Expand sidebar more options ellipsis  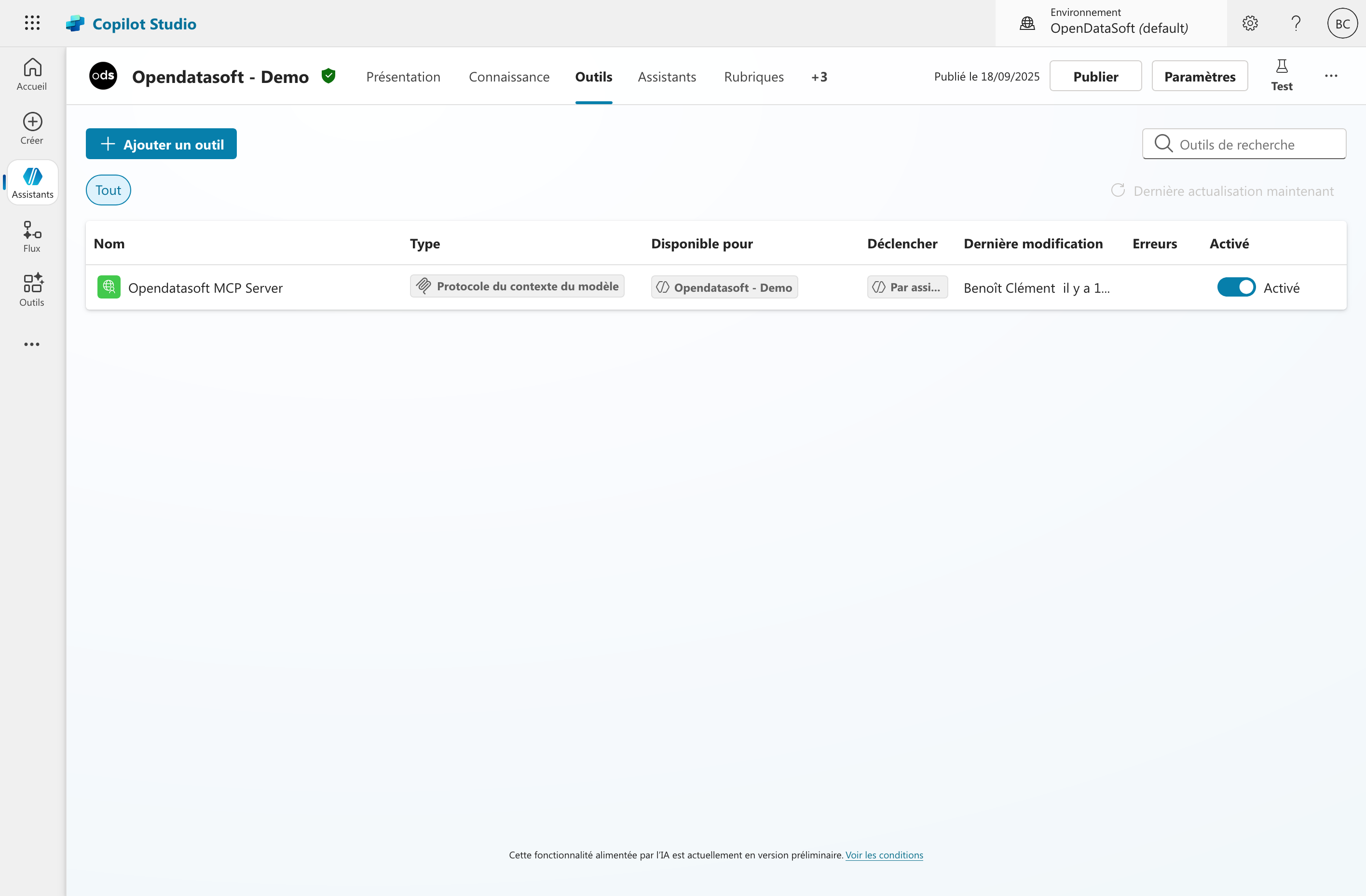(x=32, y=344)
